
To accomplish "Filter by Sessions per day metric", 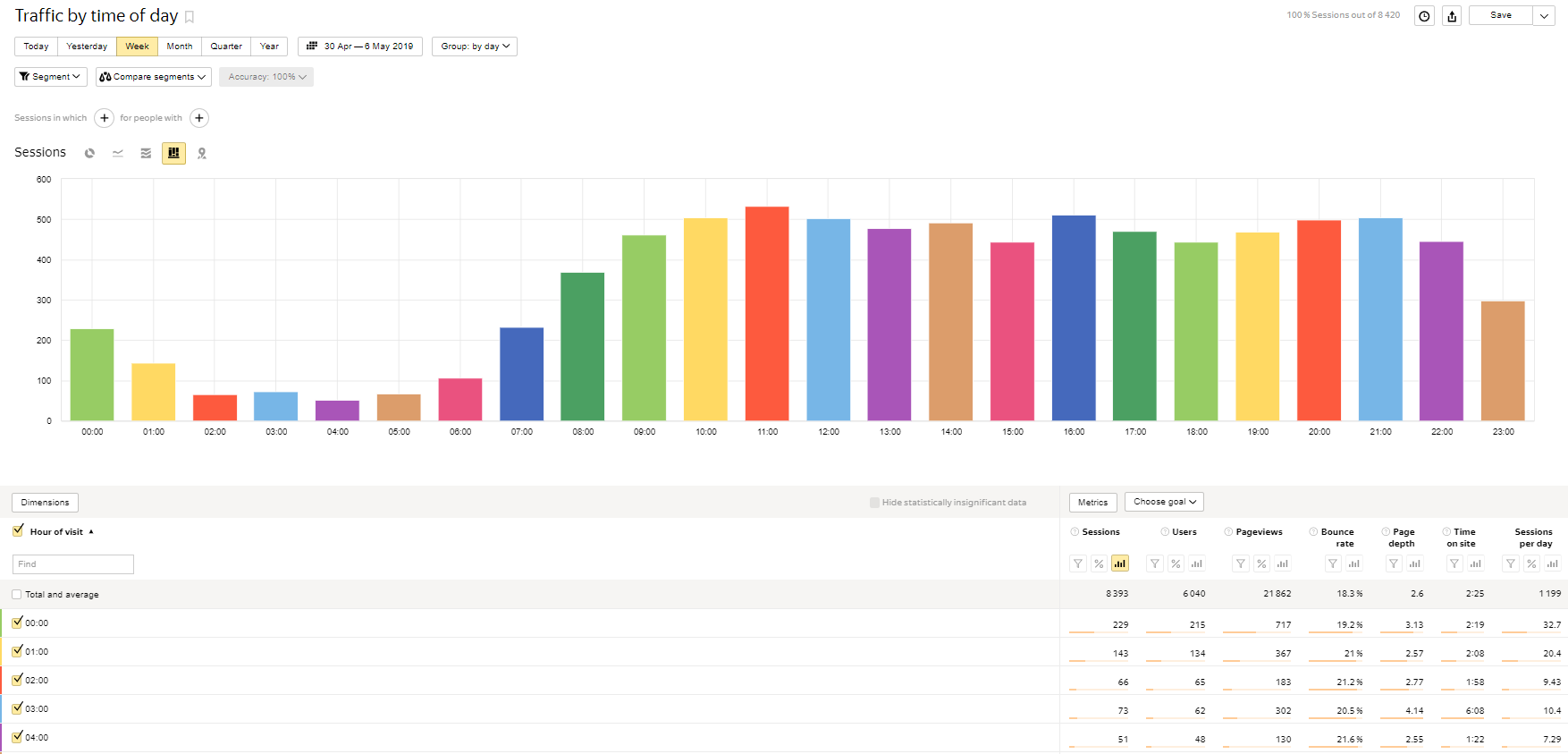I will point(1511,563).
